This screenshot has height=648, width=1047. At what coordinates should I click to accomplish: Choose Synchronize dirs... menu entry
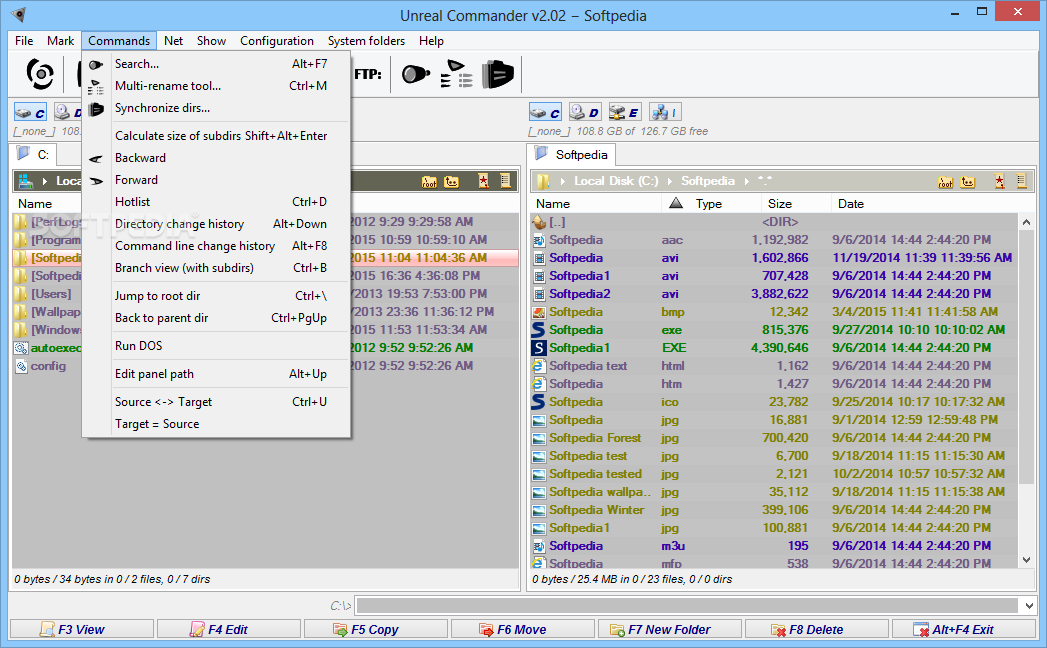click(216, 108)
